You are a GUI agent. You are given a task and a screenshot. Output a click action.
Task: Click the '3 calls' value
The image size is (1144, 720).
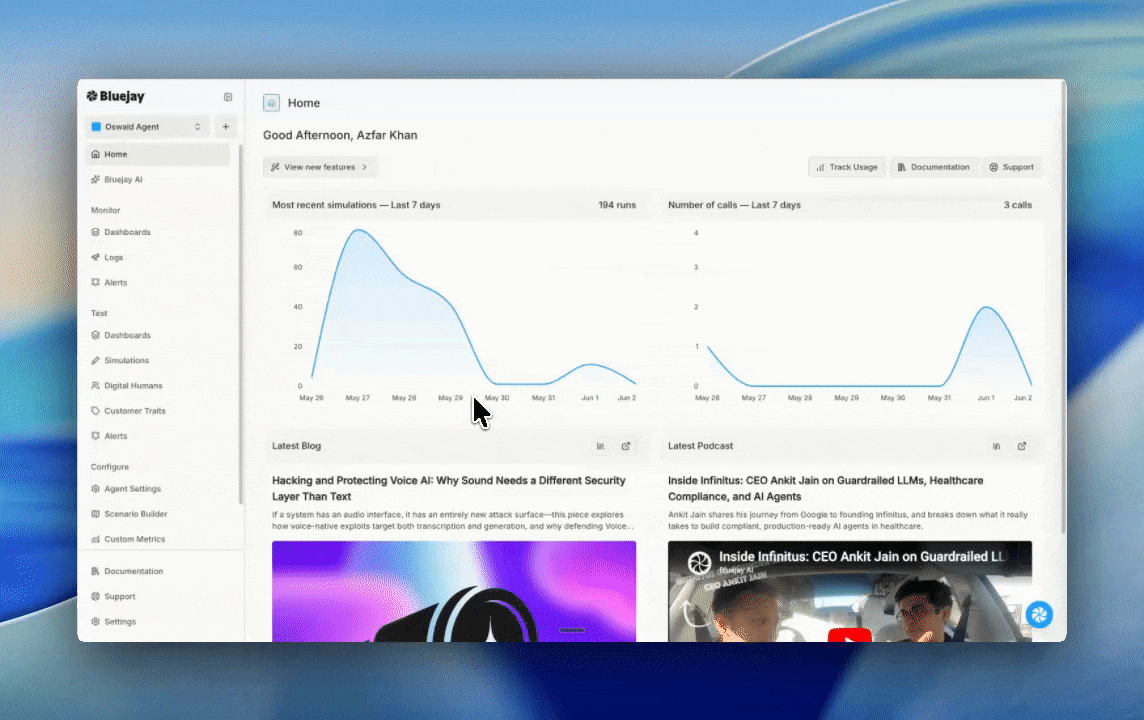pyautogui.click(x=1018, y=205)
